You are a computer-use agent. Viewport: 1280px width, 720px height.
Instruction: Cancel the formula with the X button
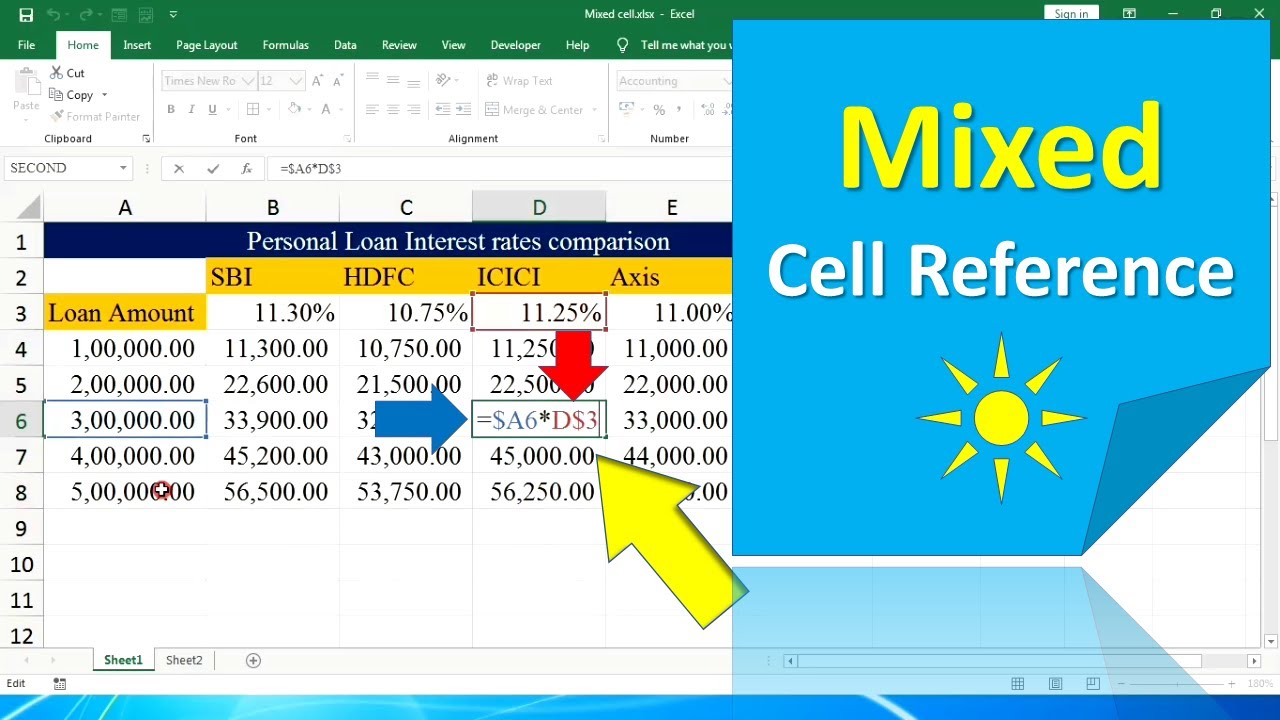[179, 169]
